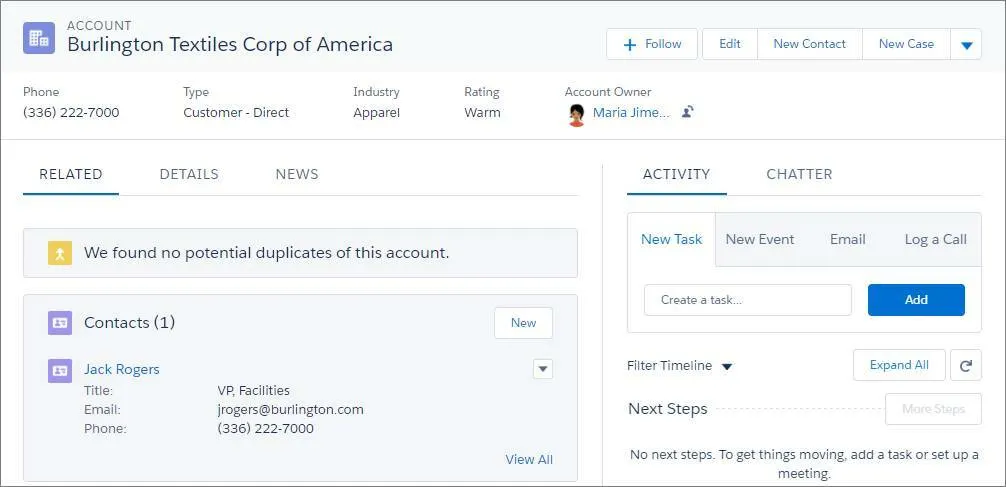The height and width of the screenshot is (487, 1006).
Task: Click the account phone (336) 222-7000 in header
Action: (71, 113)
